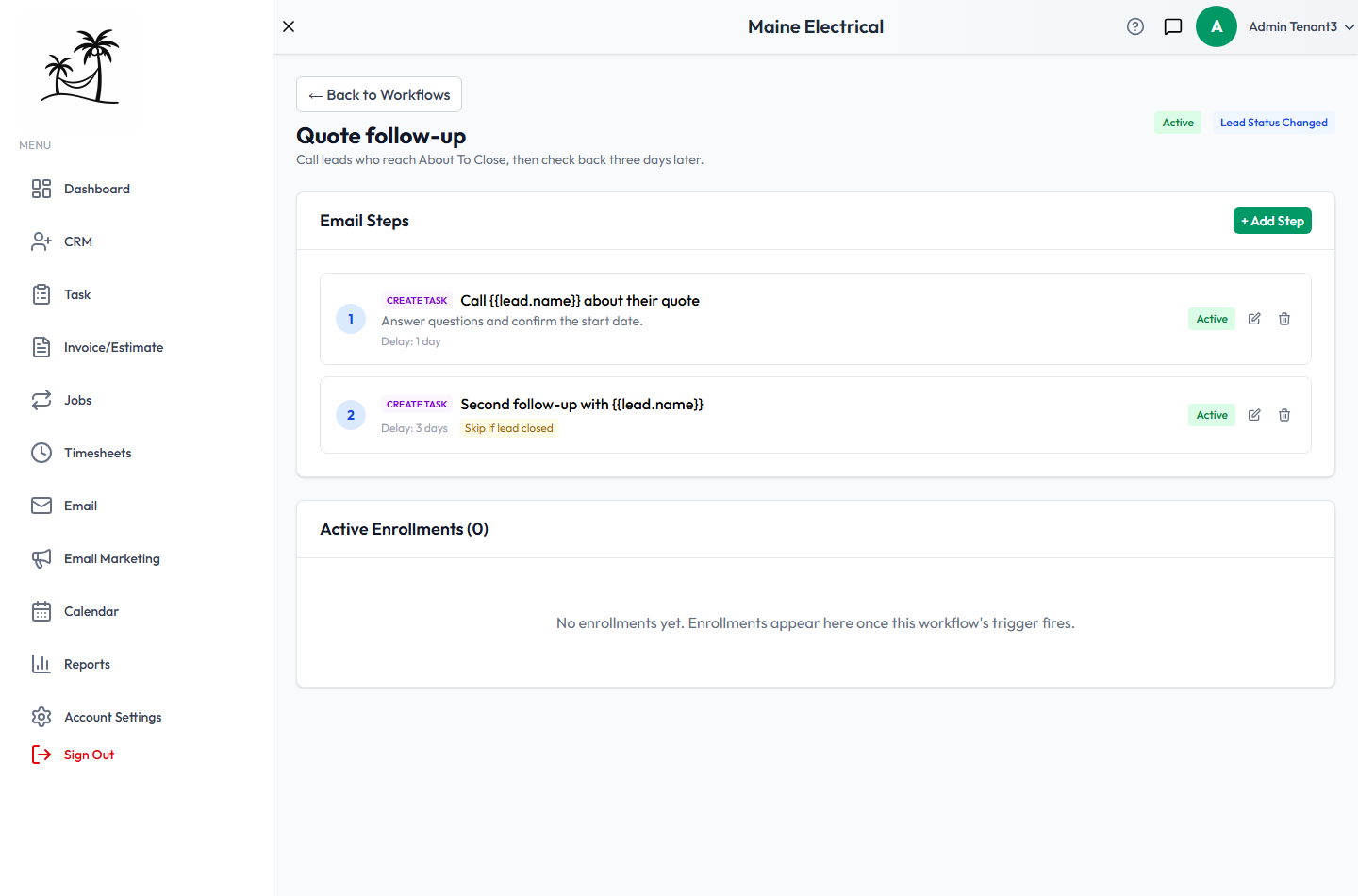Select Timesheets in the sidebar menu
Viewport: 1358px width, 896px height.
pos(98,453)
